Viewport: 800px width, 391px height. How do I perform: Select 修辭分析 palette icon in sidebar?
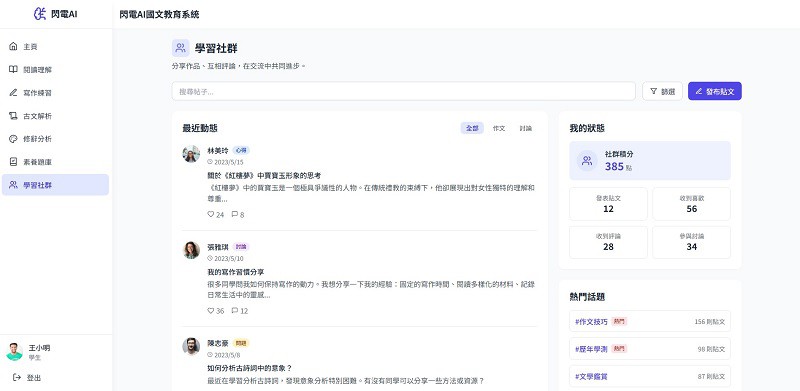tap(13, 139)
